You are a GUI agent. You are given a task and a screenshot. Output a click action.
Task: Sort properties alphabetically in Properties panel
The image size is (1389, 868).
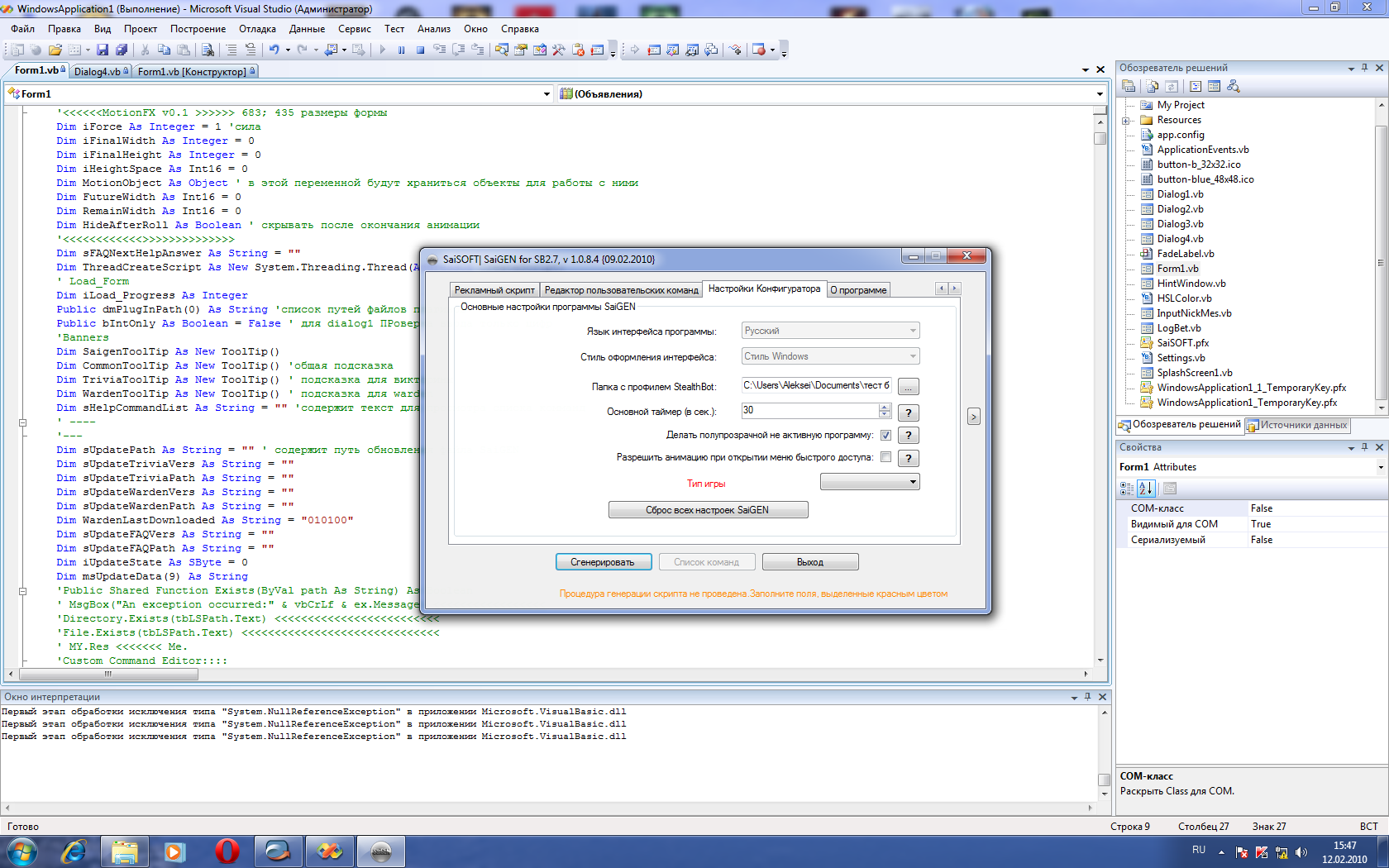[x=1146, y=489]
